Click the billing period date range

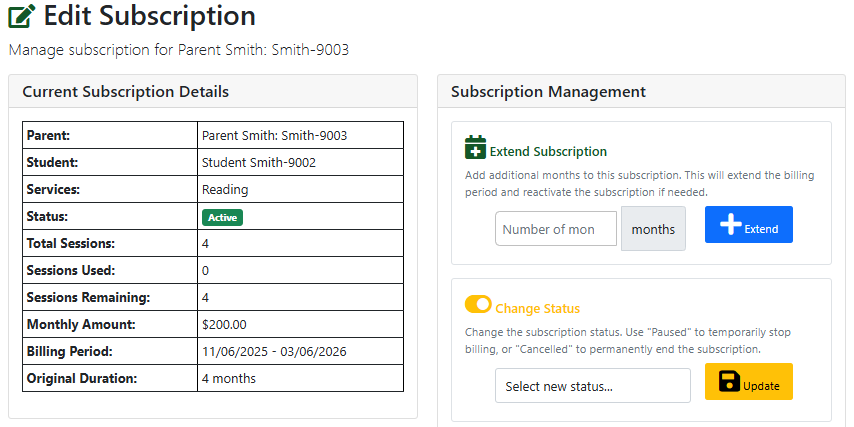tap(271, 351)
